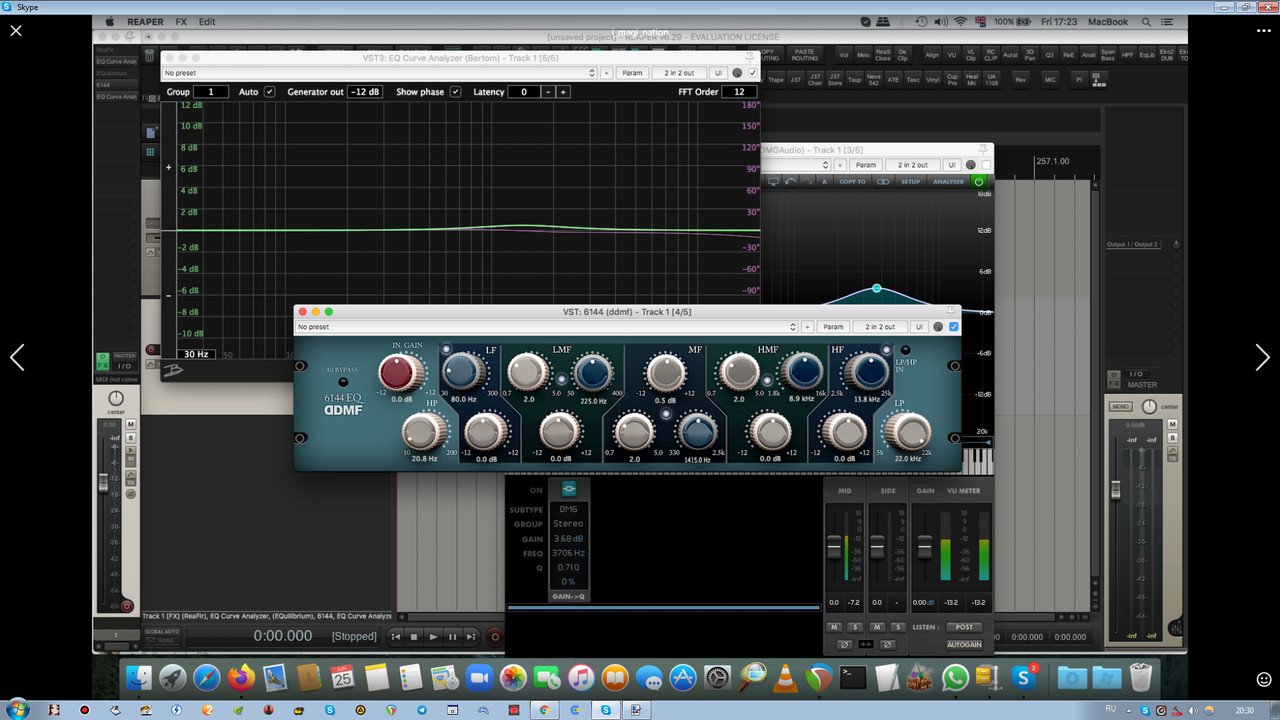
Task: Open the preset dropdown arrows in the DMGAudio window
Action: pyautogui.click(x=825, y=165)
